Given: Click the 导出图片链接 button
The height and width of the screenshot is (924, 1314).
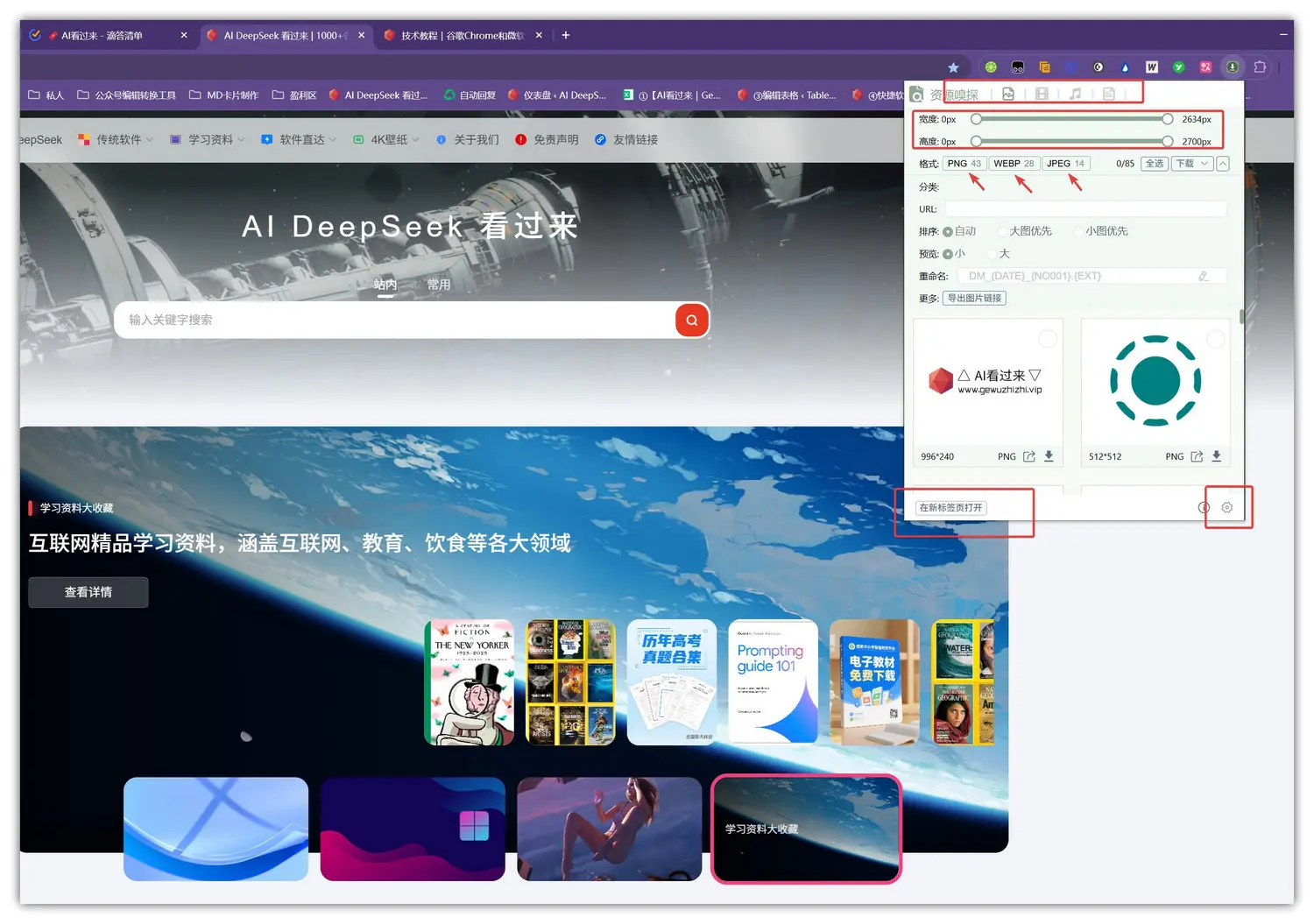Looking at the screenshot, I should 974,298.
